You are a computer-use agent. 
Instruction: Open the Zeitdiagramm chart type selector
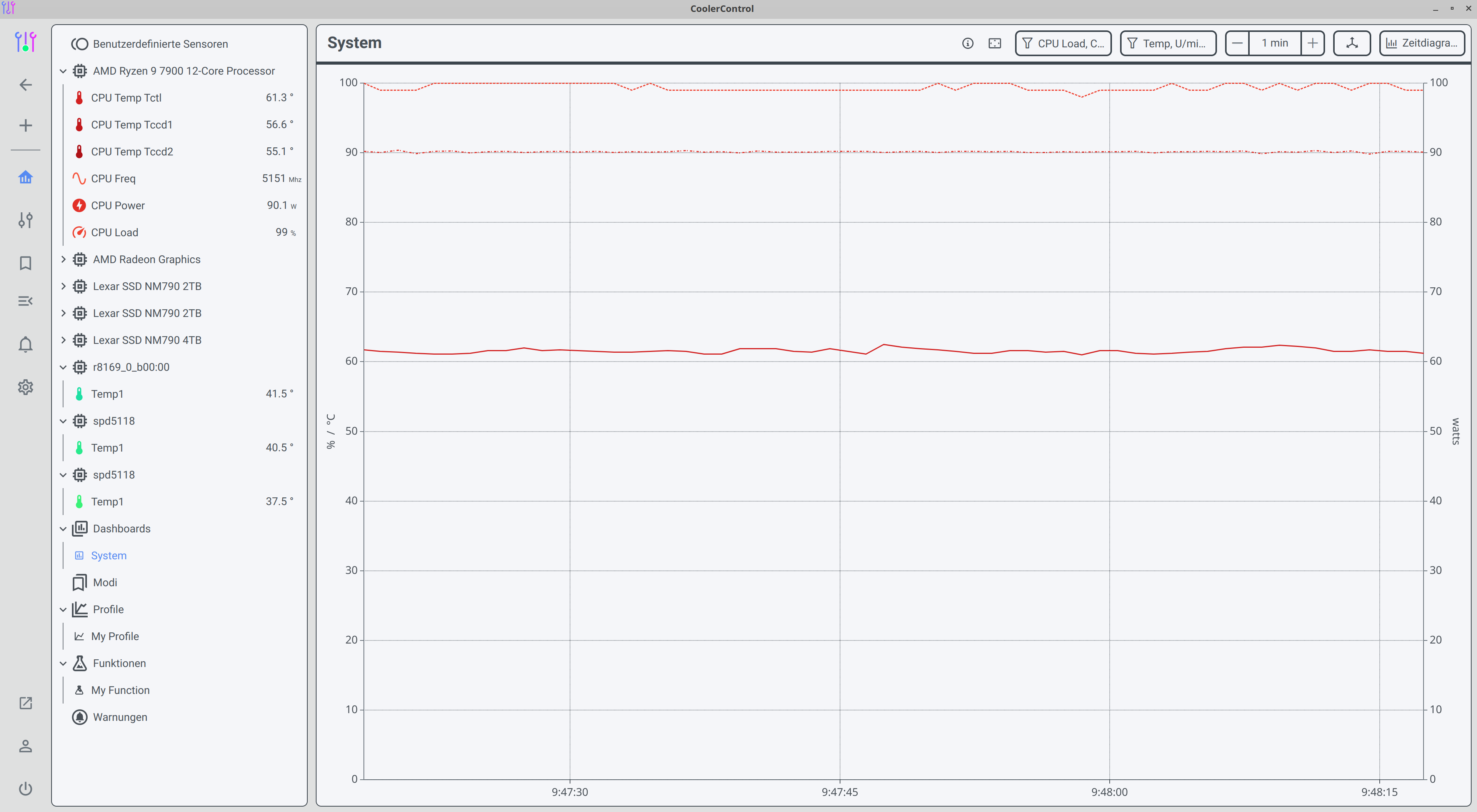point(1421,43)
